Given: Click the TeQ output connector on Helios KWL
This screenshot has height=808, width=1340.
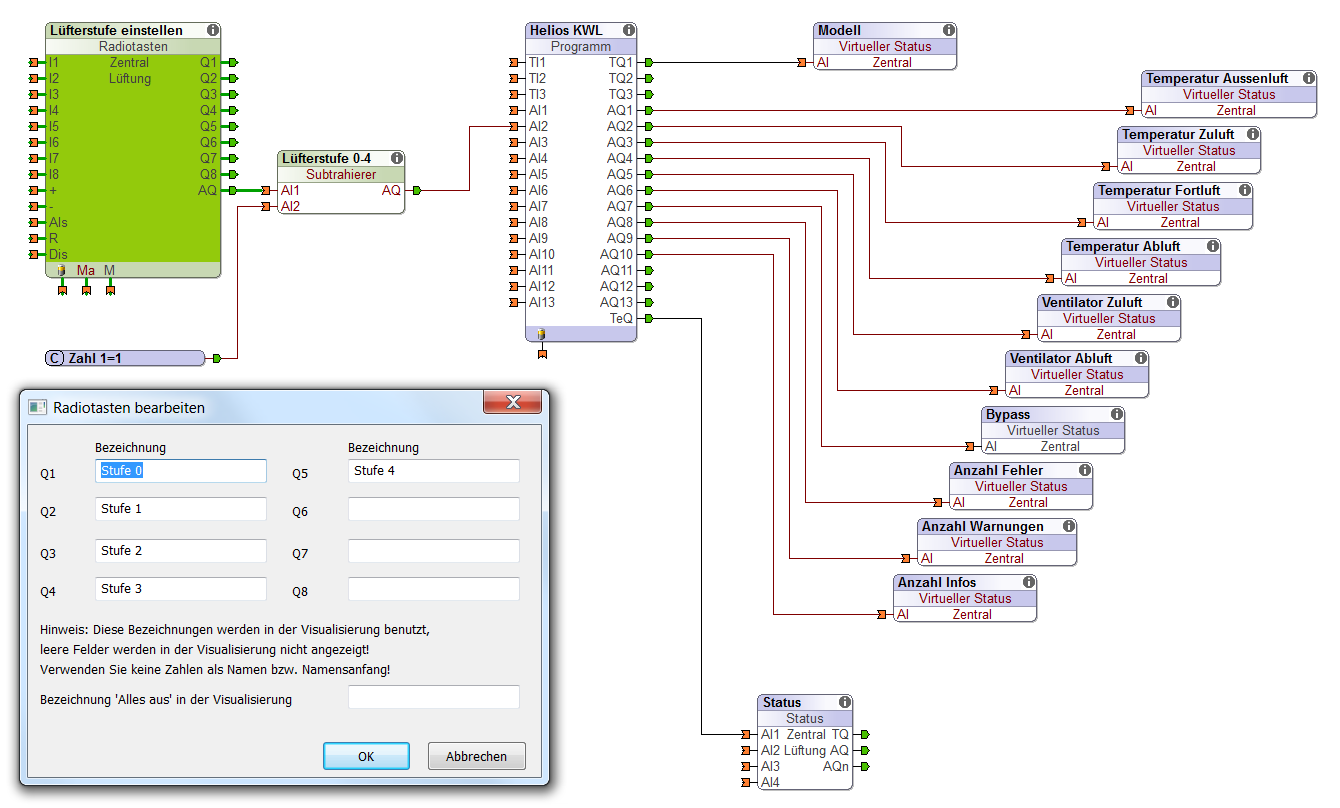Looking at the screenshot, I should pyautogui.click(x=649, y=319).
